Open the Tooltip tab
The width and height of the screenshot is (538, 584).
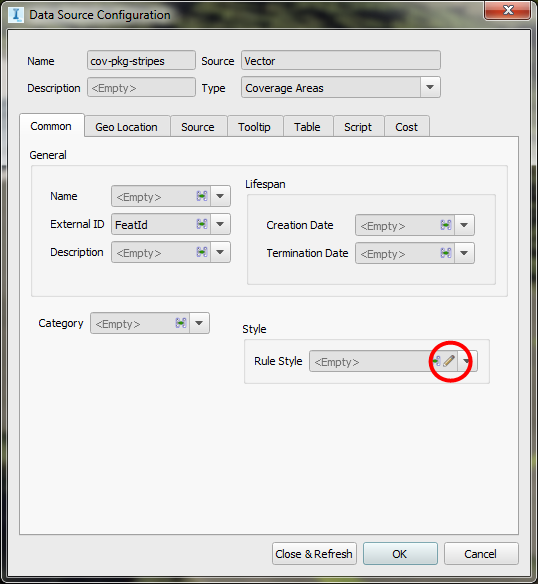coord(254,127)
